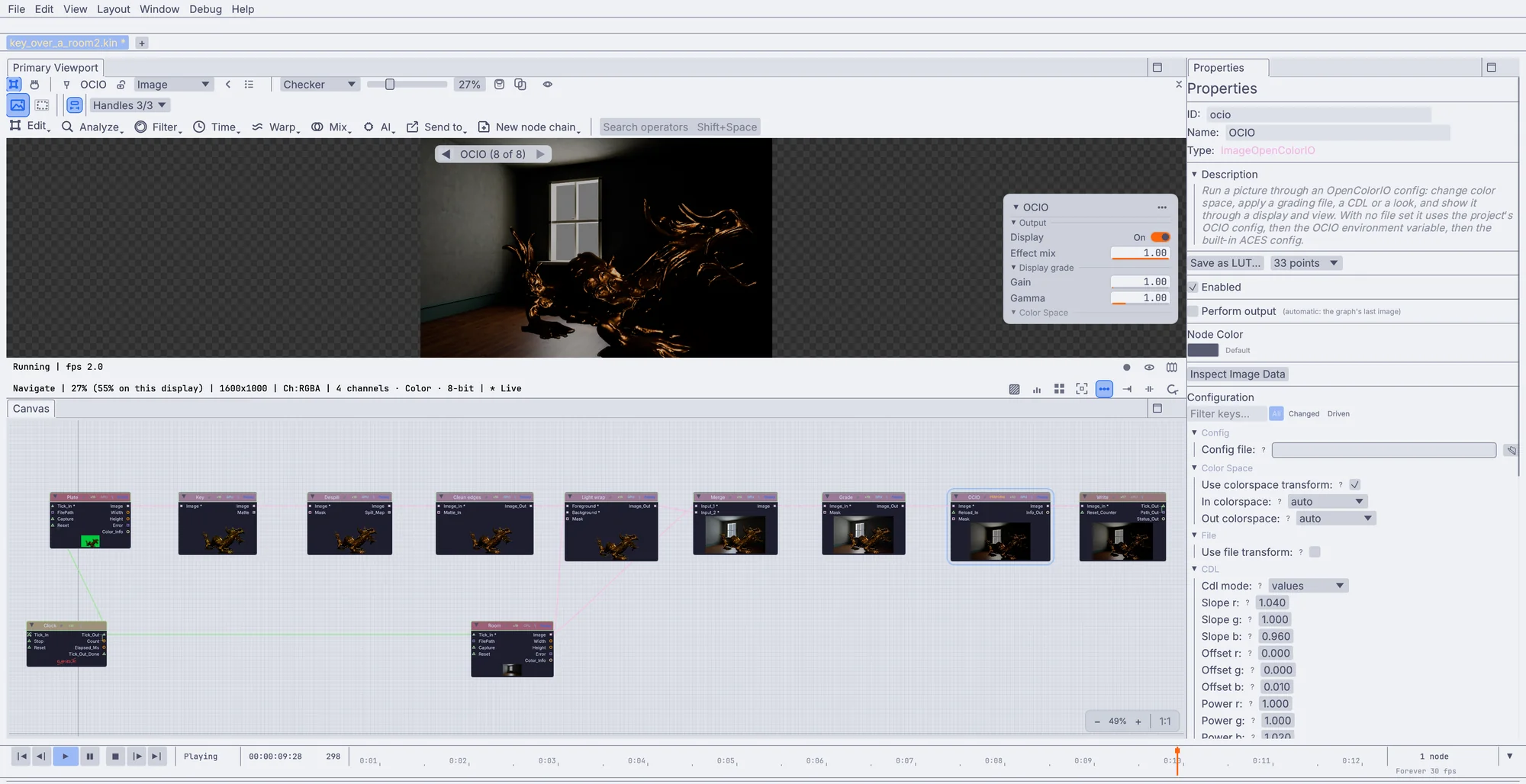Click the Save as LUT button

pos(1225,263)
